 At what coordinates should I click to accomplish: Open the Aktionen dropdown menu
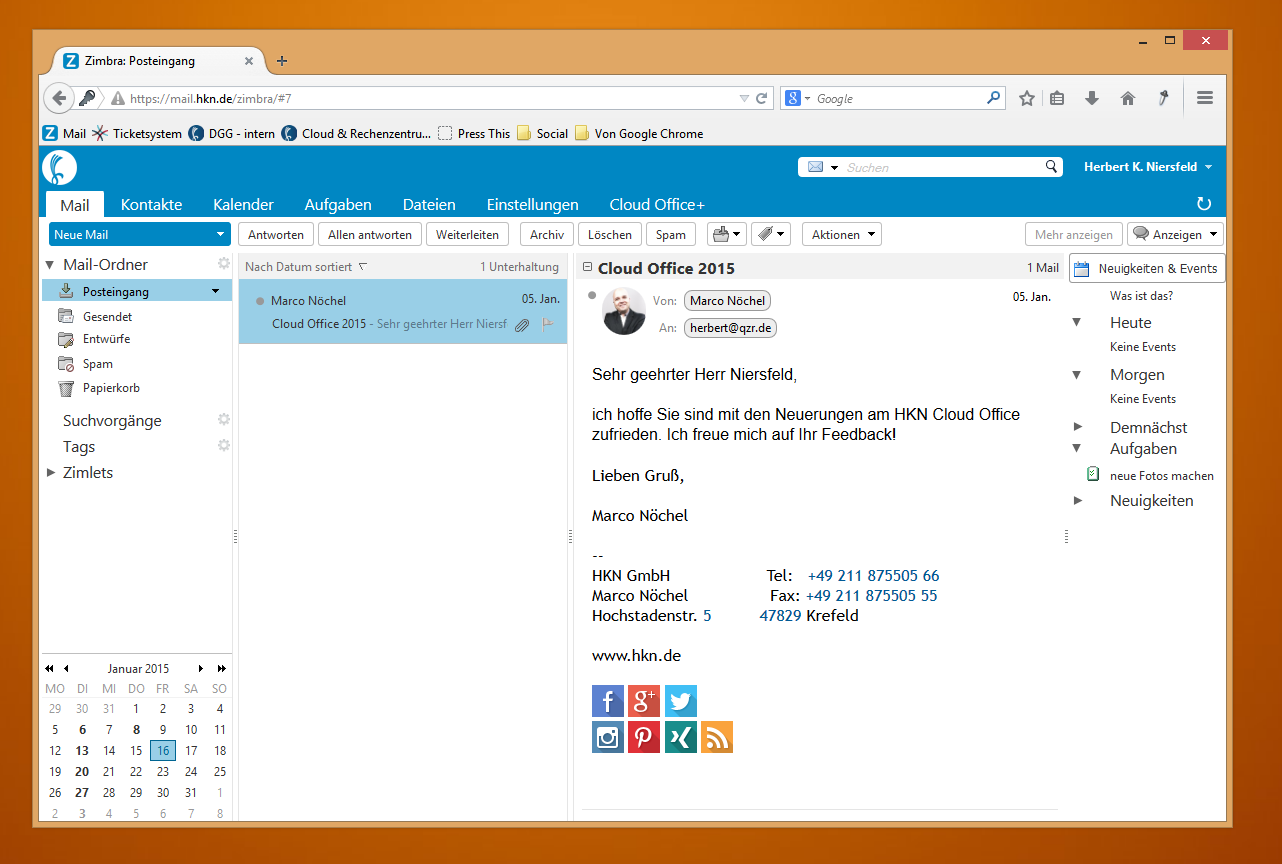pyautogui.click(x=842, y=235)
